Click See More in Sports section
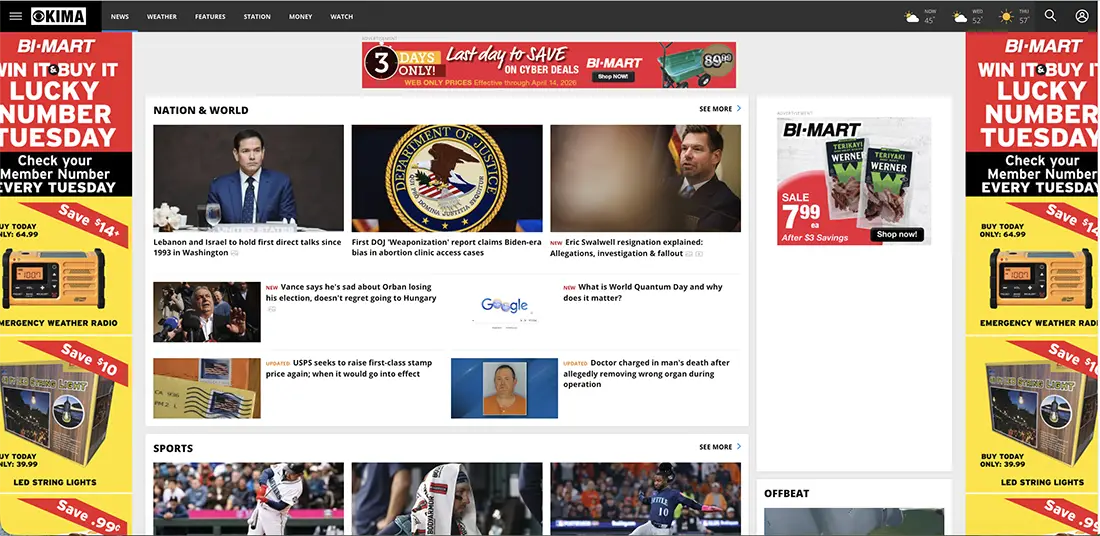 point(716,447)
